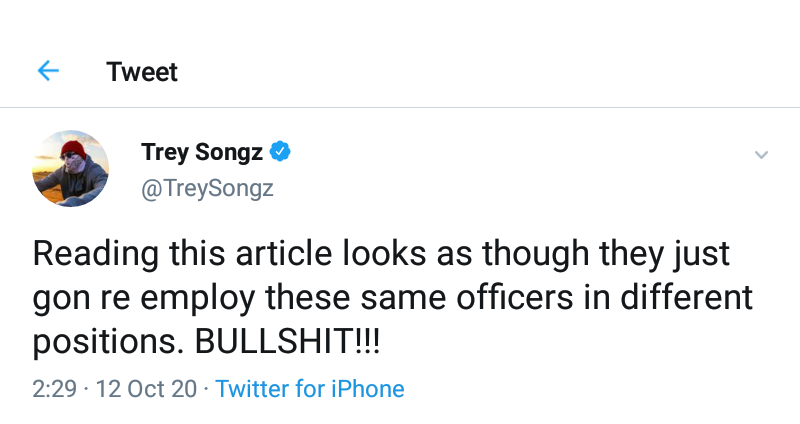
Task: Click the red beanie in the avatar
Action: (x=72, y=149)
